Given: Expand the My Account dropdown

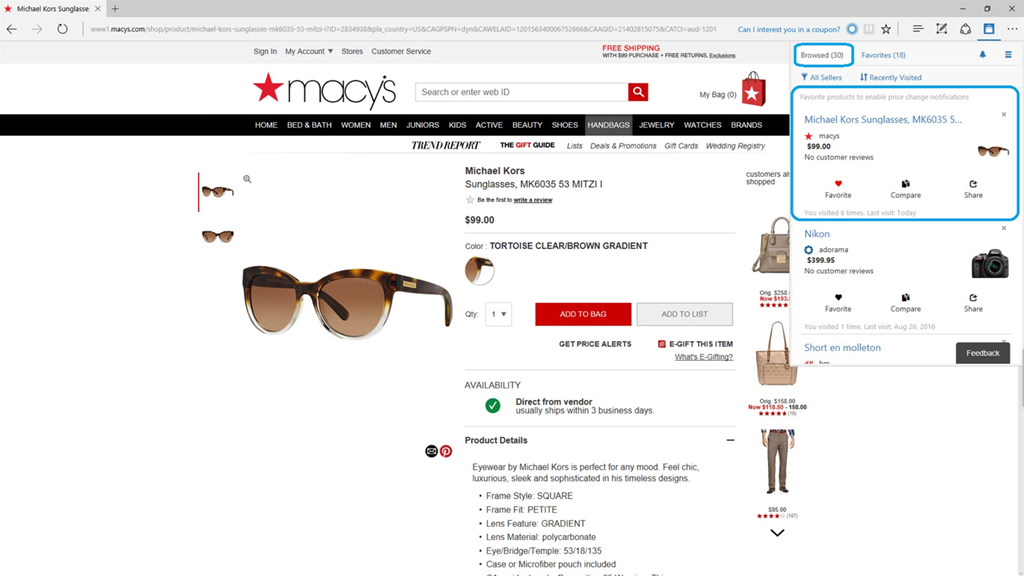Looking at the screenshot, I should [x=309, y=51].
